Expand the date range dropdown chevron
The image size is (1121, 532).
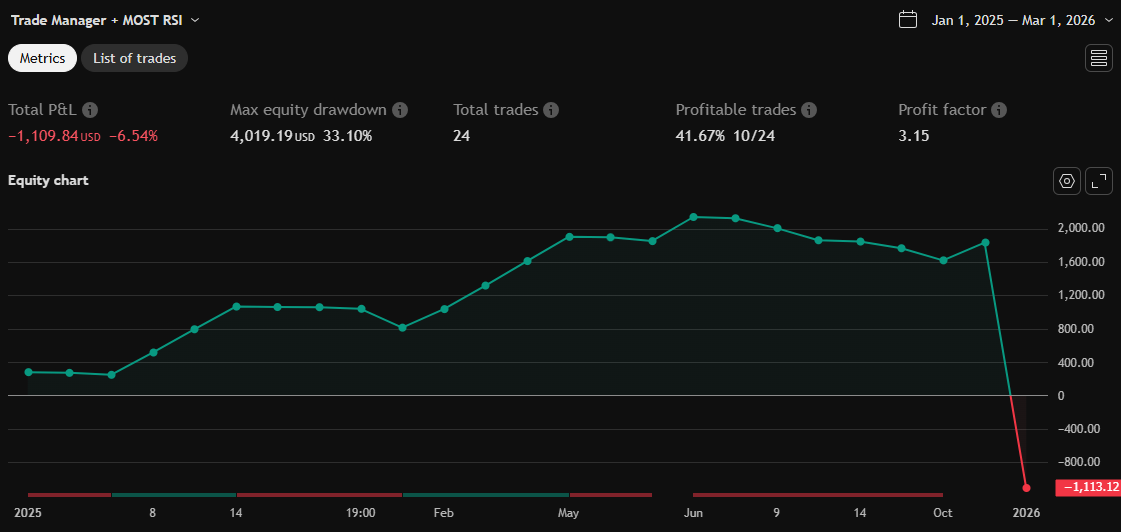[1108, 20]
